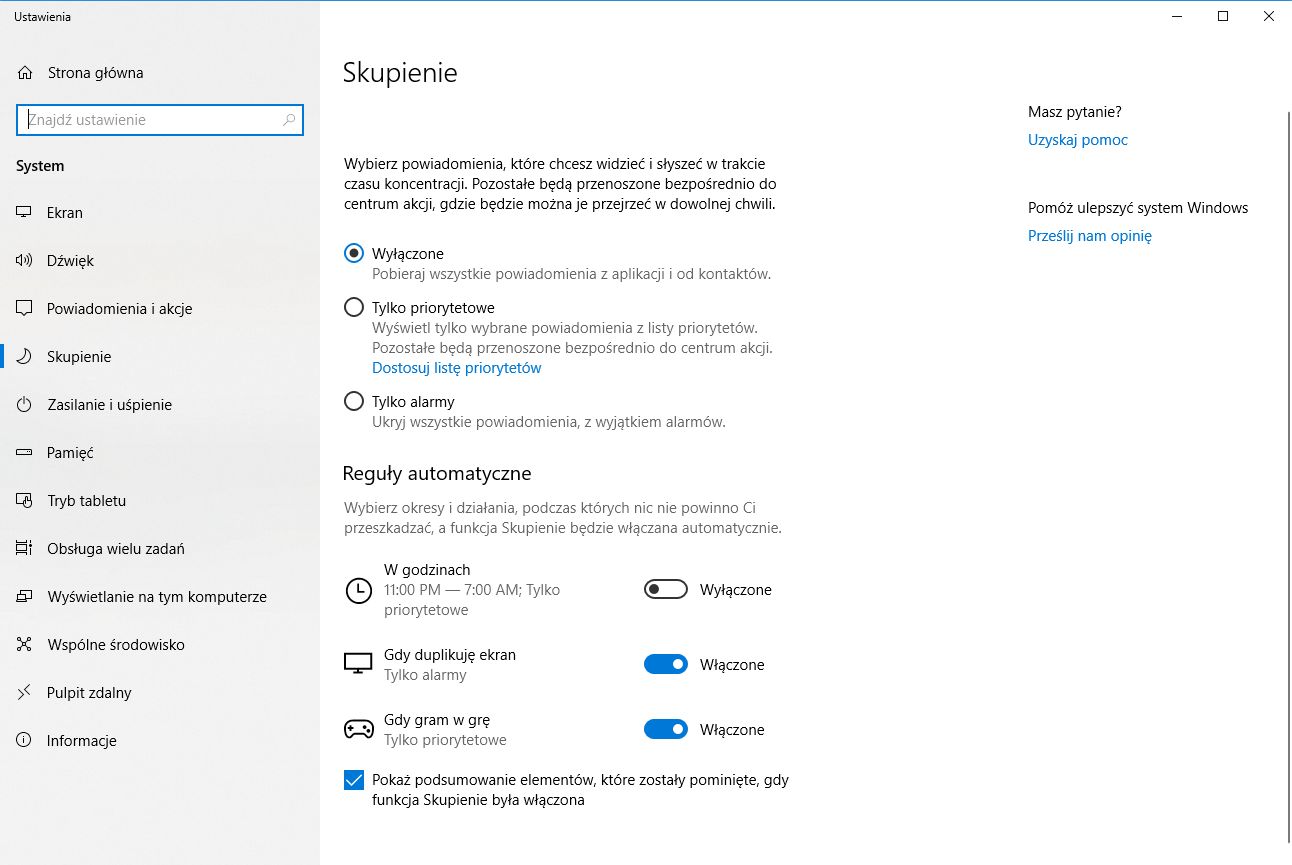Image resolution: width=1292 pixels, height=865 pixels.
Task: Enable the W godzinach toggle switch
Action: point(666,590)
